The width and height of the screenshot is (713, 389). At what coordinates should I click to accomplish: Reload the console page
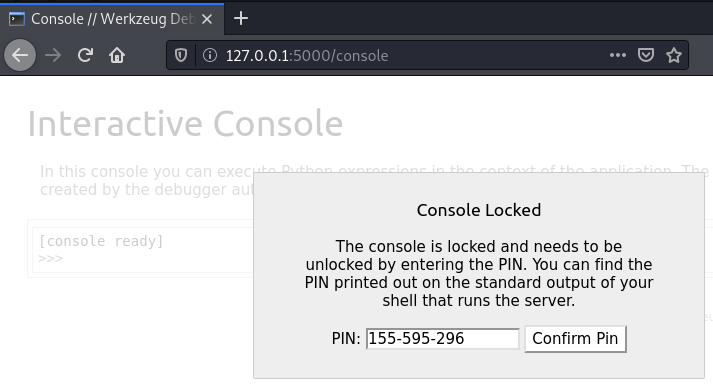(x=85, y=56)
